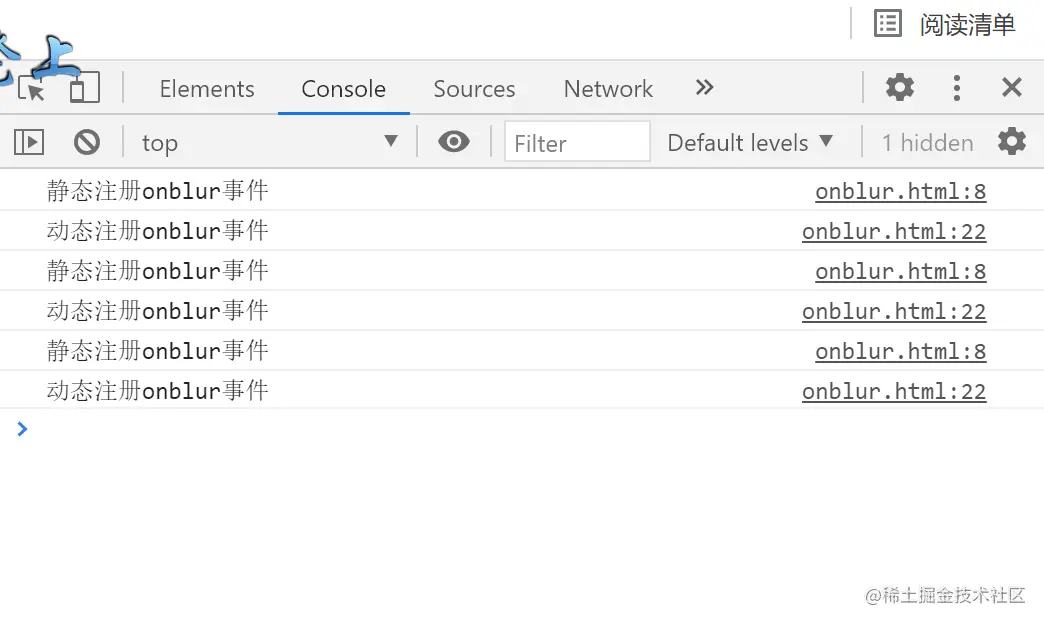The image size is (1044, 624).
Task: Open the last onblur.html:22 source link
Action: pyautogui.click(x=894, y=391)
